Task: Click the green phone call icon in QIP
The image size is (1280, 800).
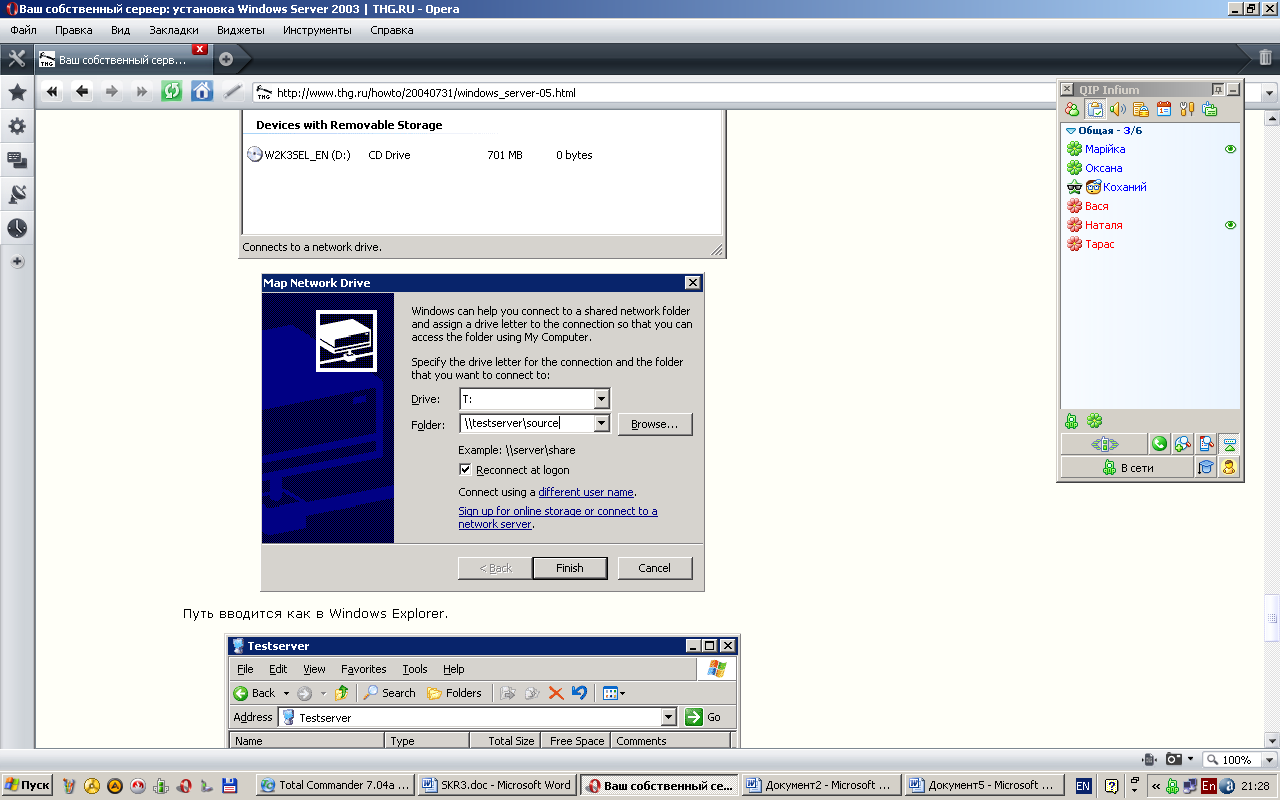Action: click(x=1159, y=444)
